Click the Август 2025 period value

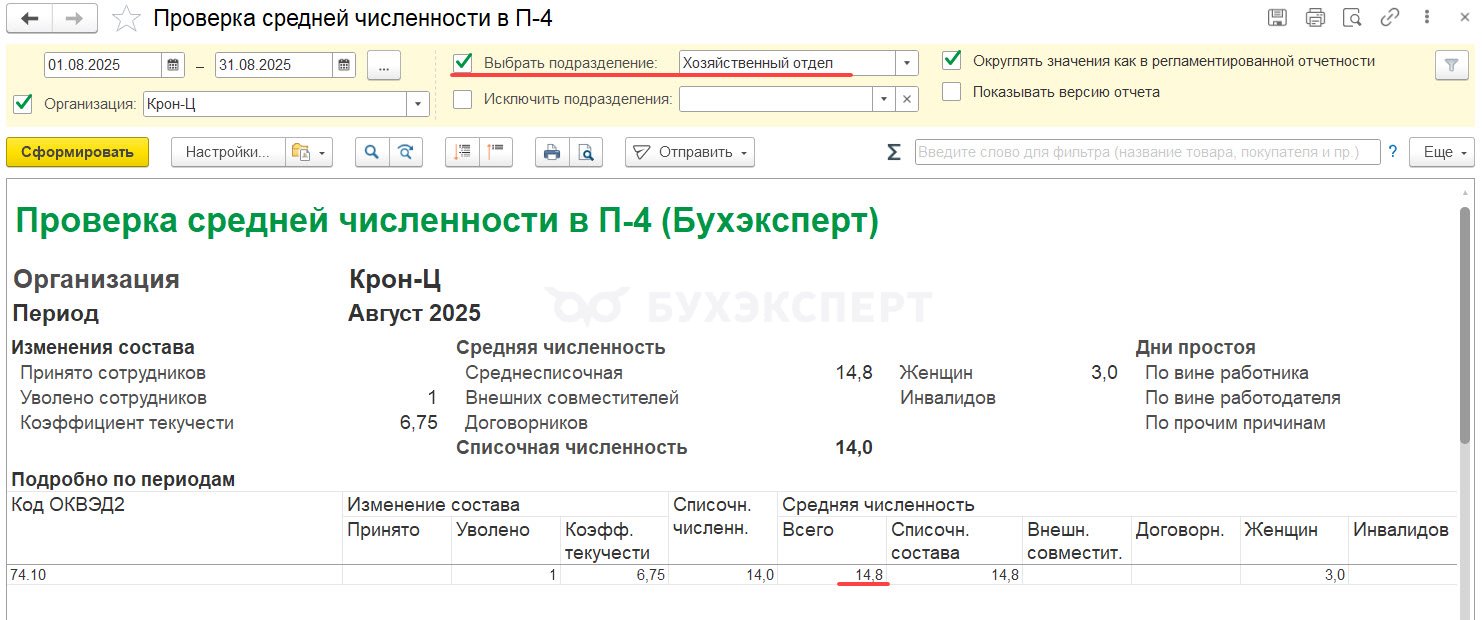[x=415, y=313]
